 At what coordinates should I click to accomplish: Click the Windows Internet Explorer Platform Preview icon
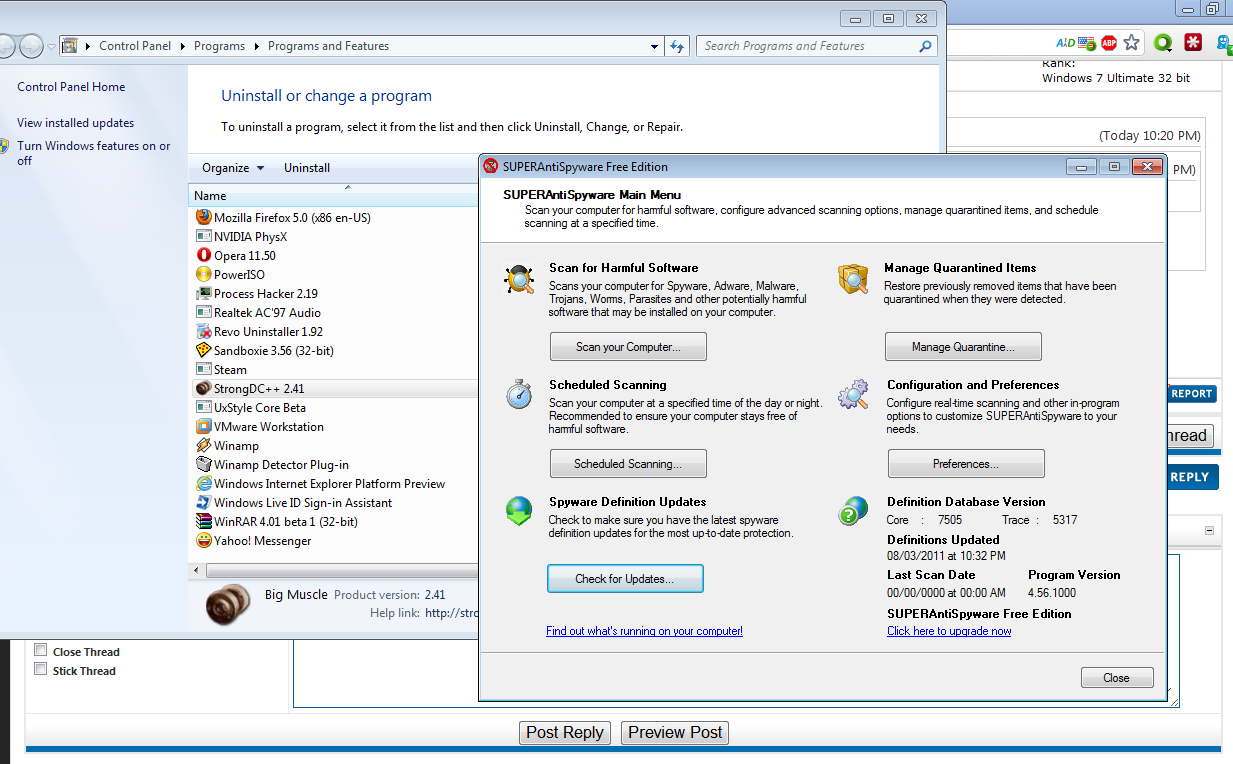tap(204, 483)
